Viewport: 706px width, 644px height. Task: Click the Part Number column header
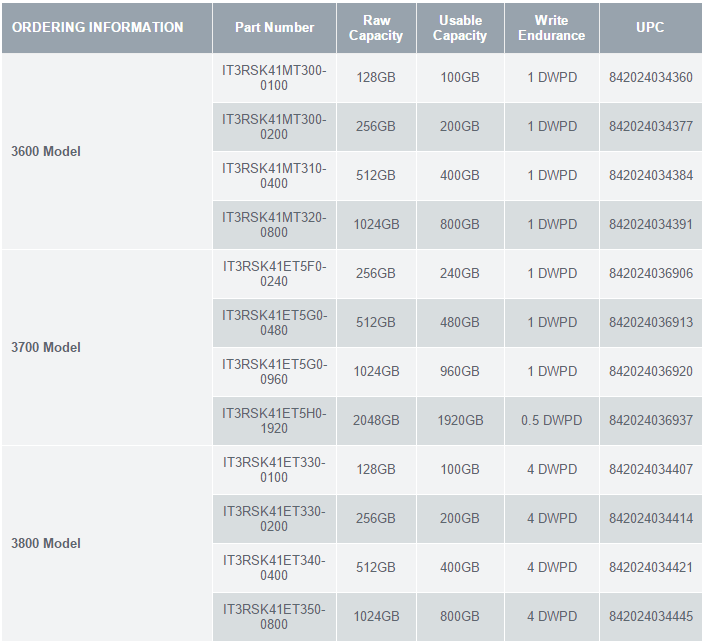pos(274,27)
